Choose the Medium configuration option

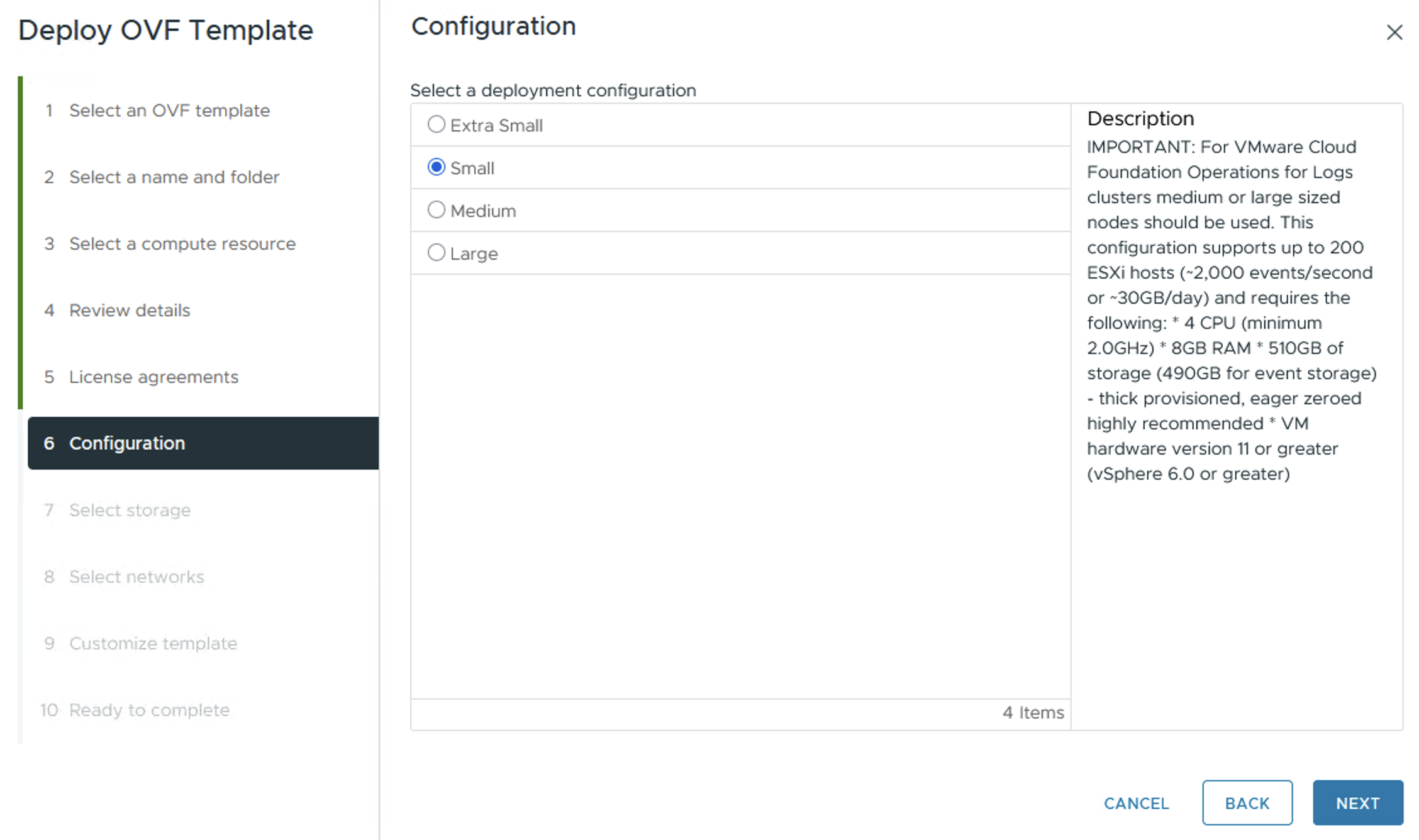point(436,210)
